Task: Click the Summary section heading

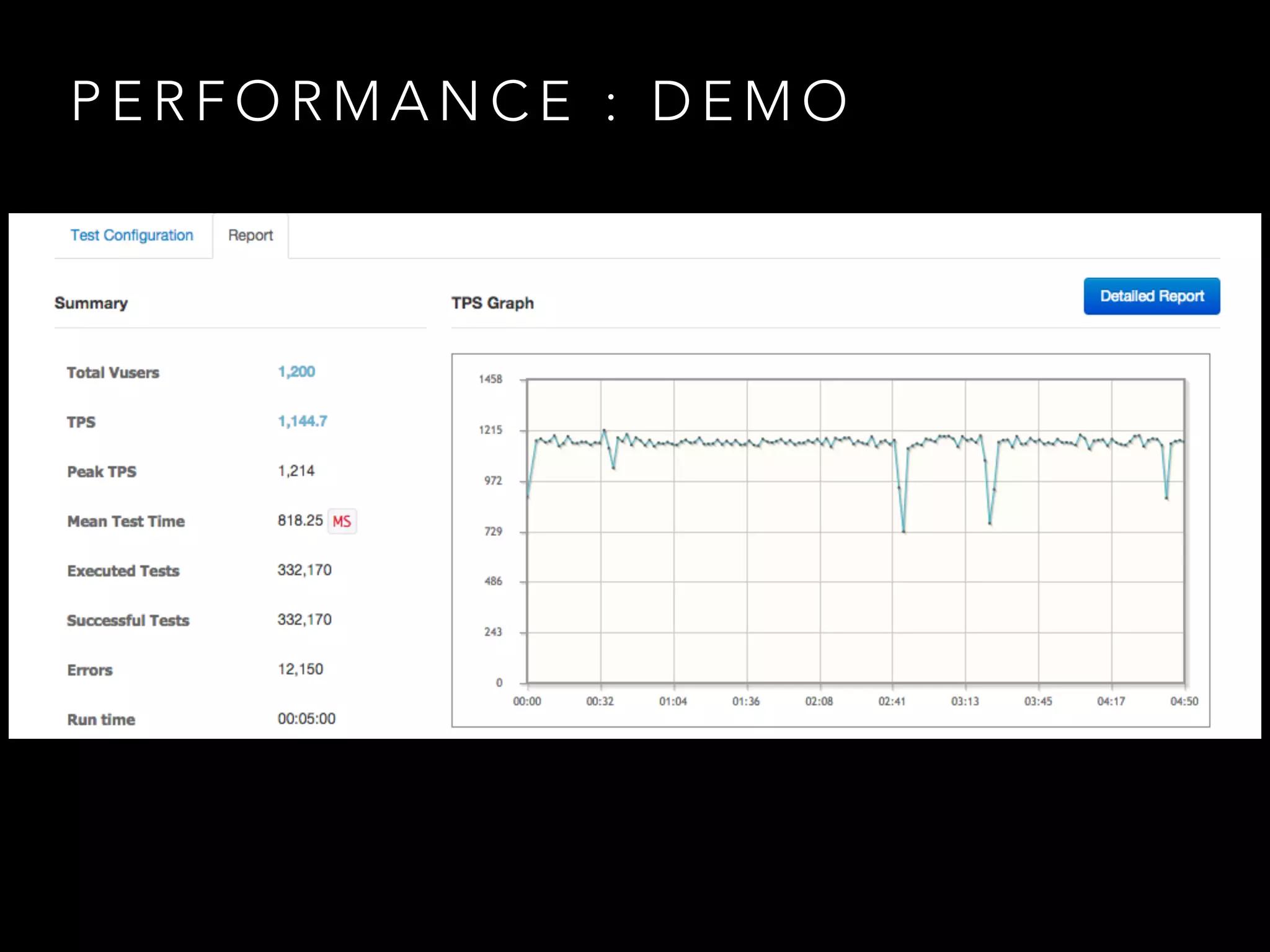Action: 91,303
